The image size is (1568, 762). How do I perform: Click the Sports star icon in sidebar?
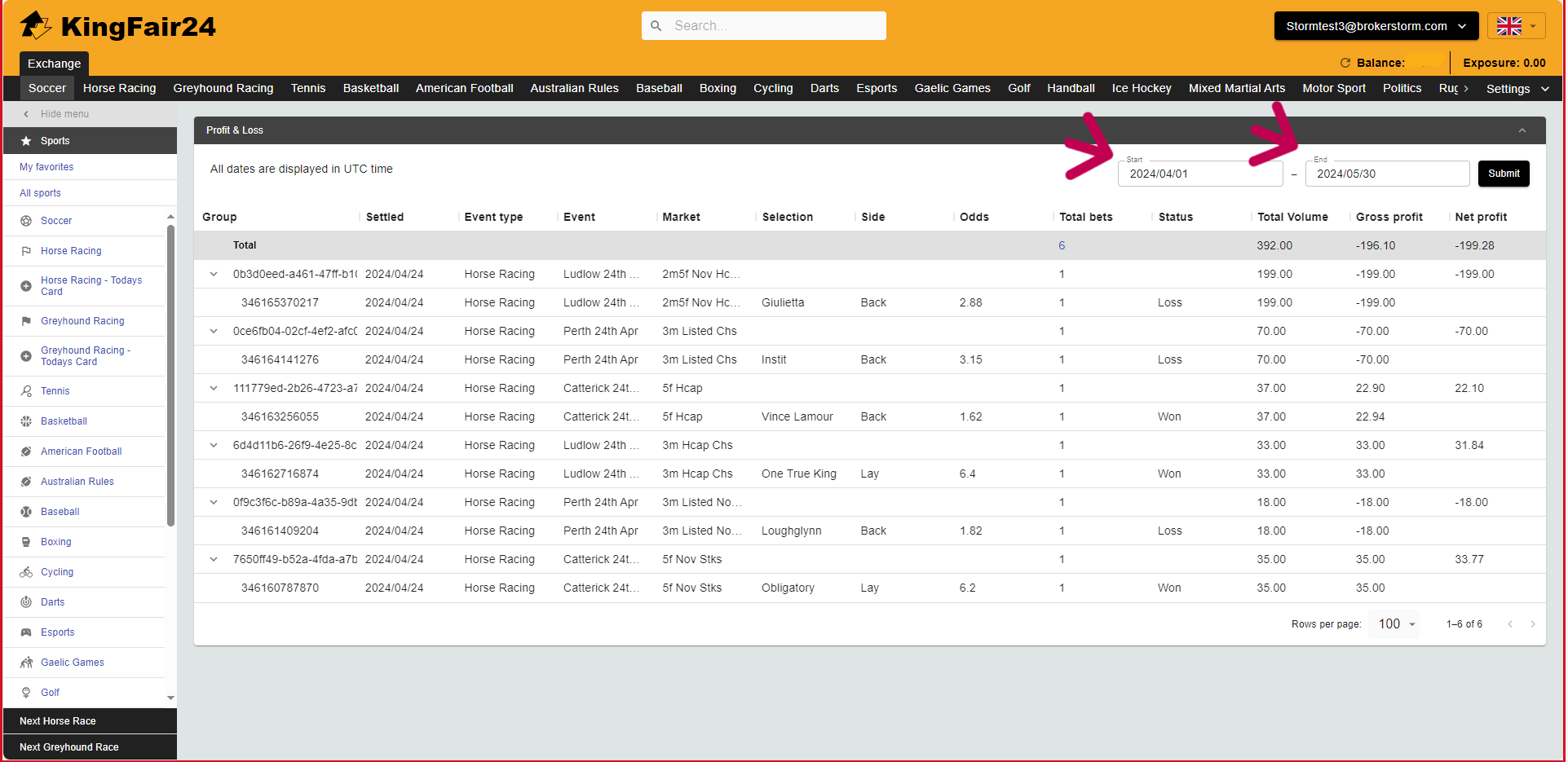tap(26, 141)
